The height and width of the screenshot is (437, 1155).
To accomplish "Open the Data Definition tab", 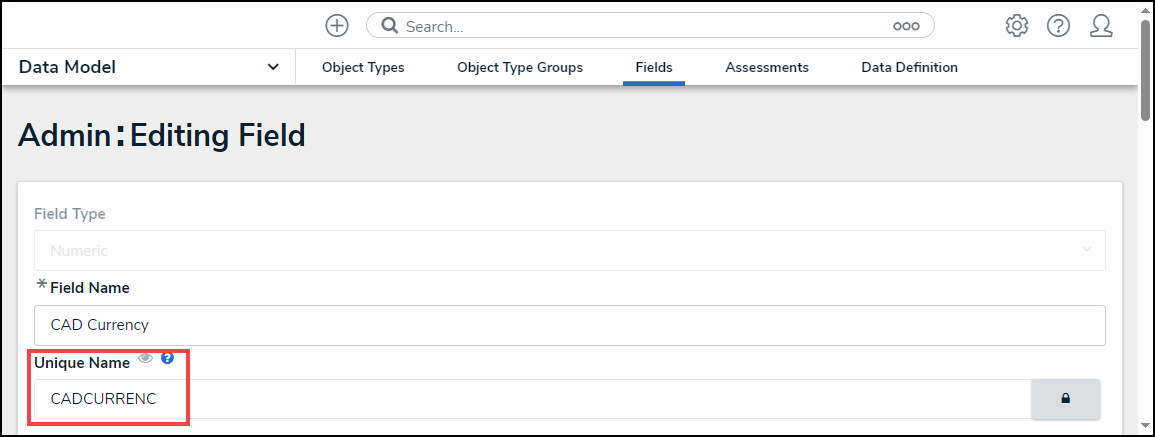I will [x=909, y=68].
